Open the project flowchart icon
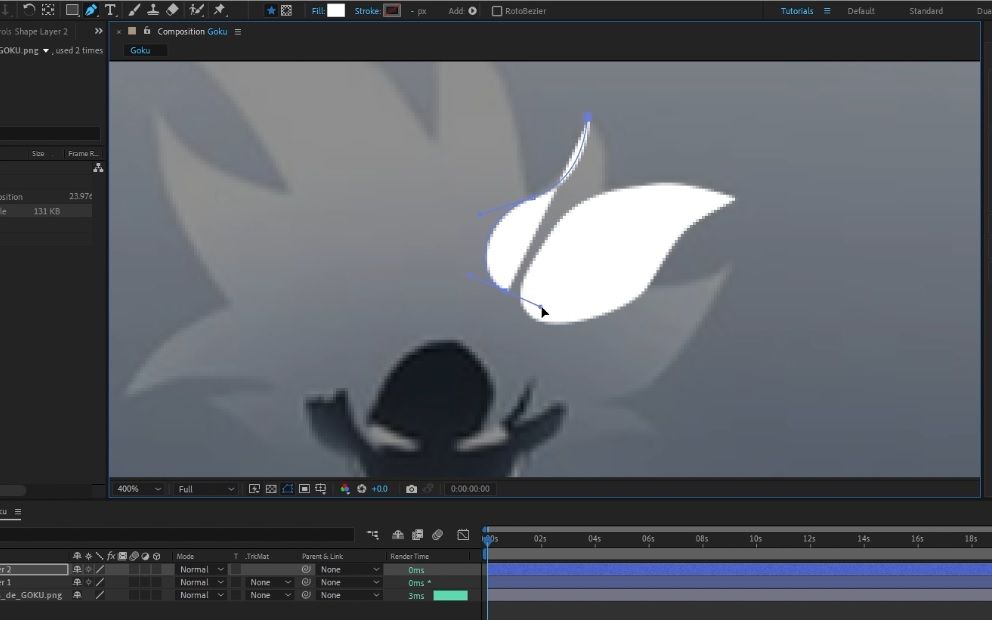The image size is (992, 620). (98, 168)
